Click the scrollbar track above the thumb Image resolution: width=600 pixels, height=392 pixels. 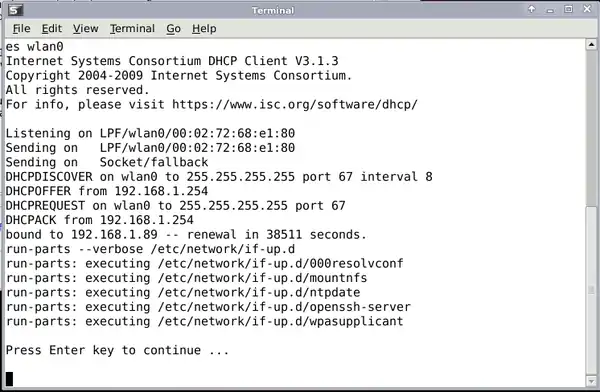[591, 128]
